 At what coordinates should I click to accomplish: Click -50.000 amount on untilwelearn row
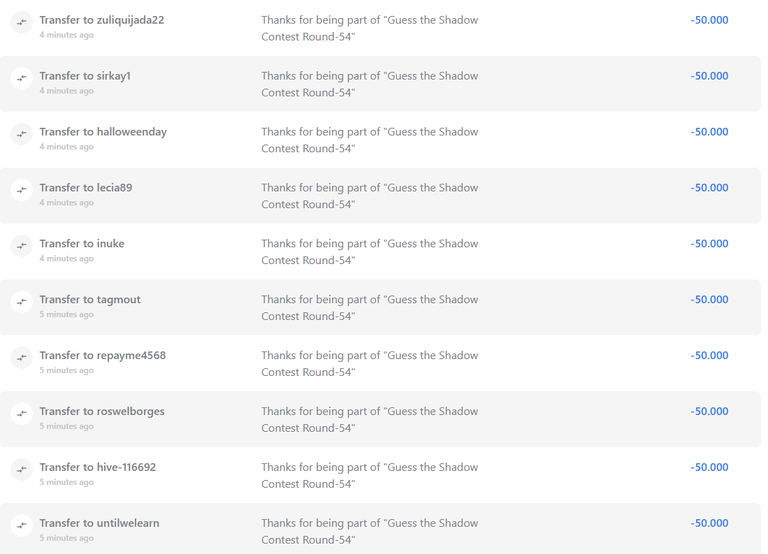[x=709, y=523]
